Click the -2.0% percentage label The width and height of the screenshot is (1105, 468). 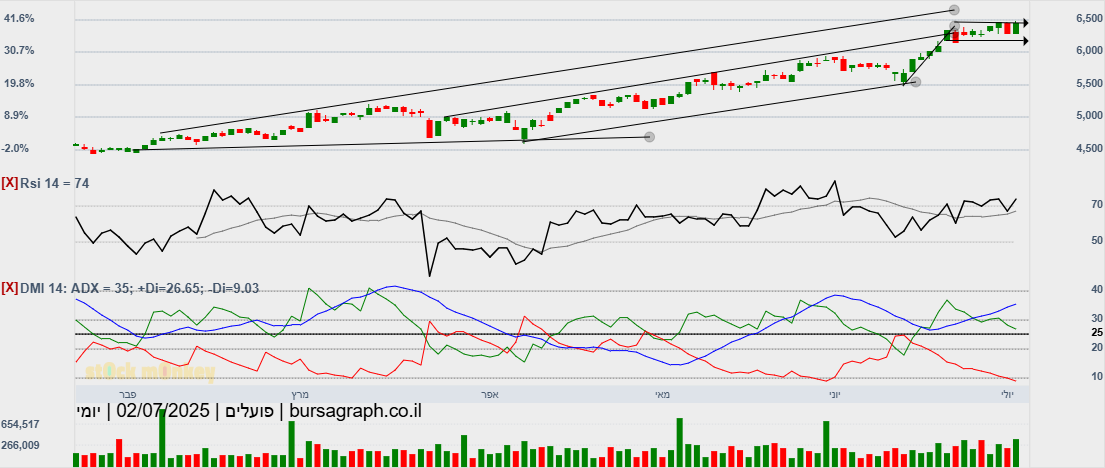[18, 149]
